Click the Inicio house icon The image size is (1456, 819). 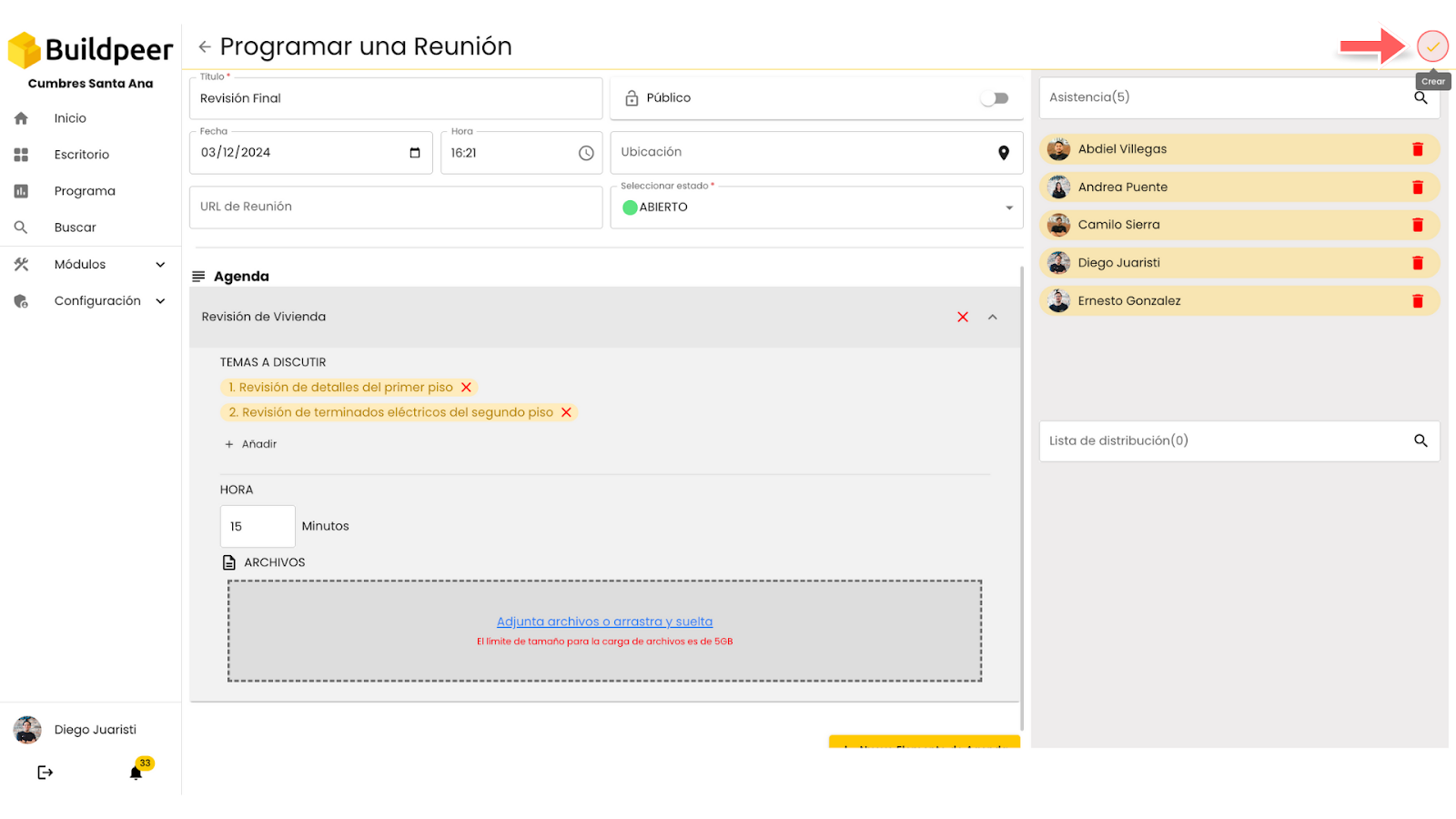(21, 118)
